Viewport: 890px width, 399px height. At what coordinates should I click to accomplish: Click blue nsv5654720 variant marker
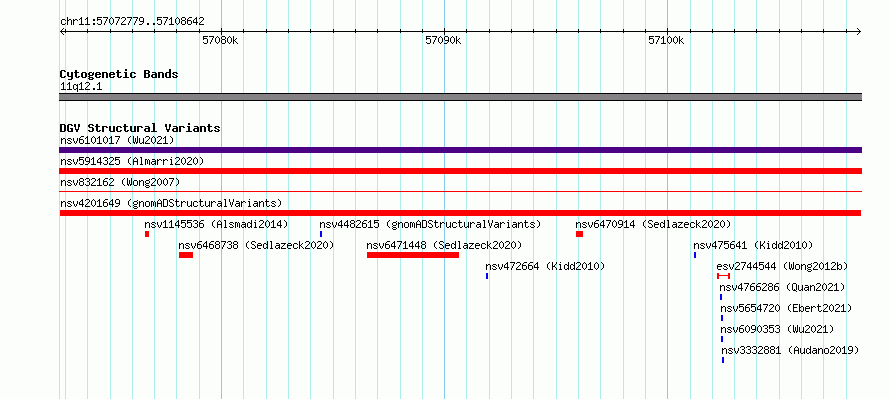(722, 318)
